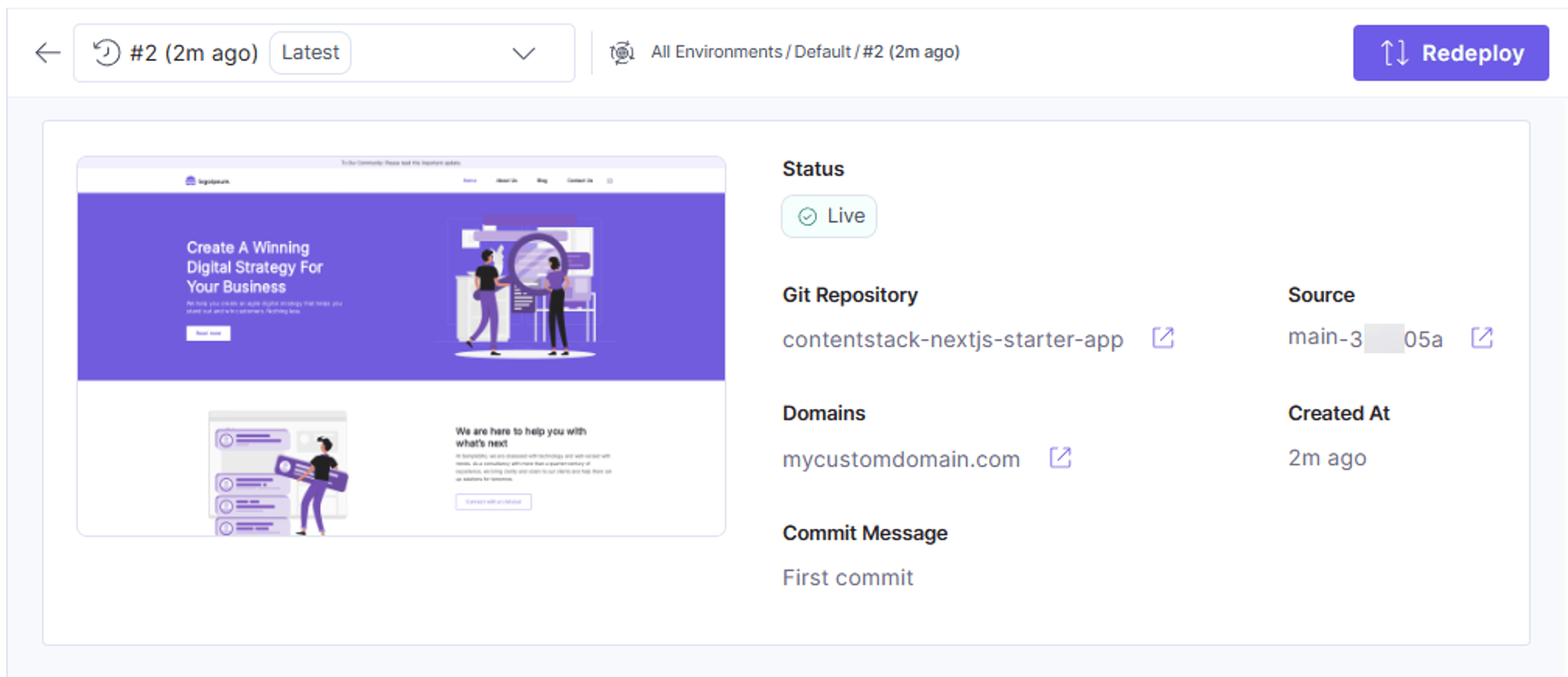Click the 'First commit' message text
Viewport: 1568px width, 677px height.
click(x=848, y=577)
